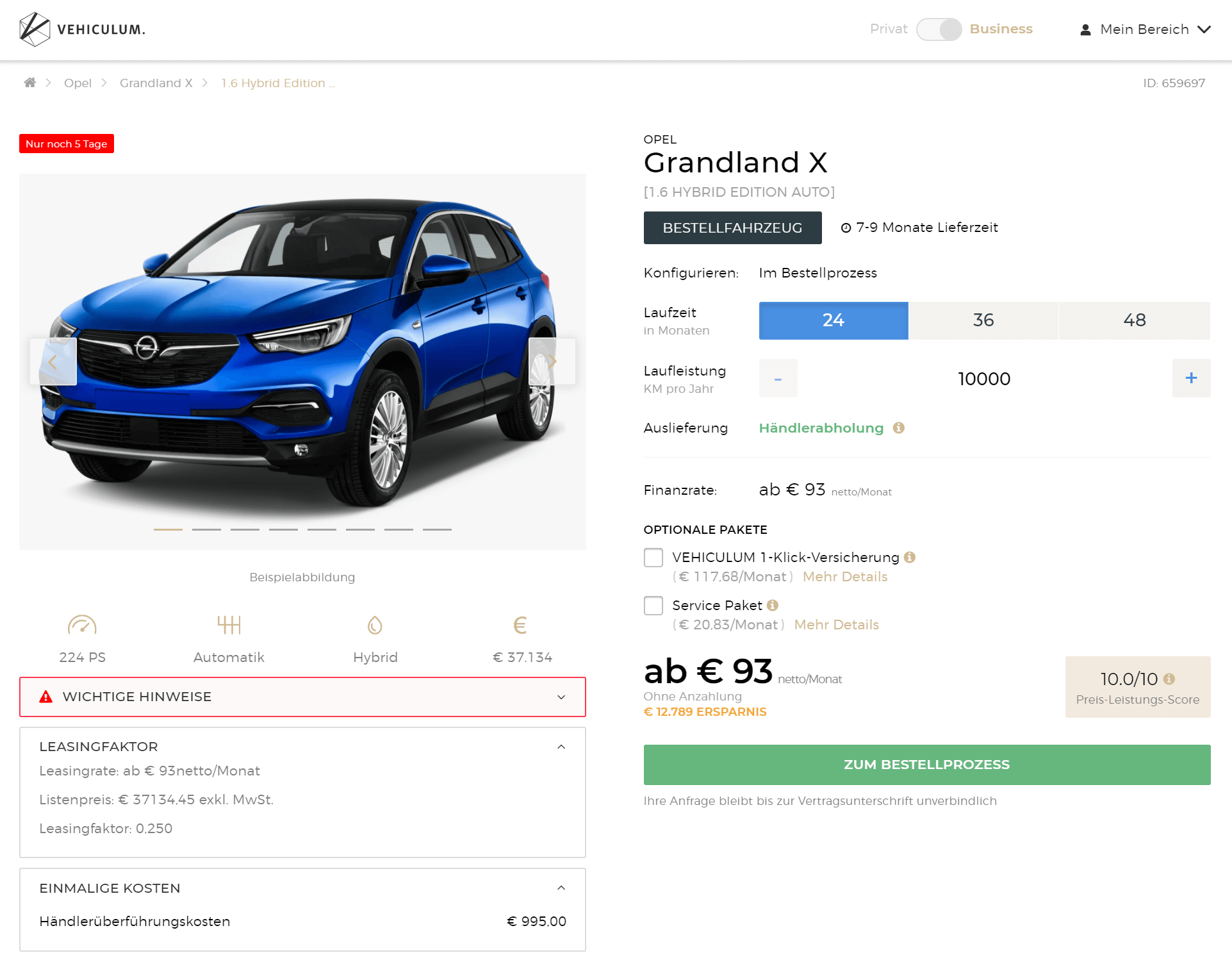The height and width of the screenshot is (969, 1232).
Task: Open Mehr Details for Service Paket
Action: point(837,625)
